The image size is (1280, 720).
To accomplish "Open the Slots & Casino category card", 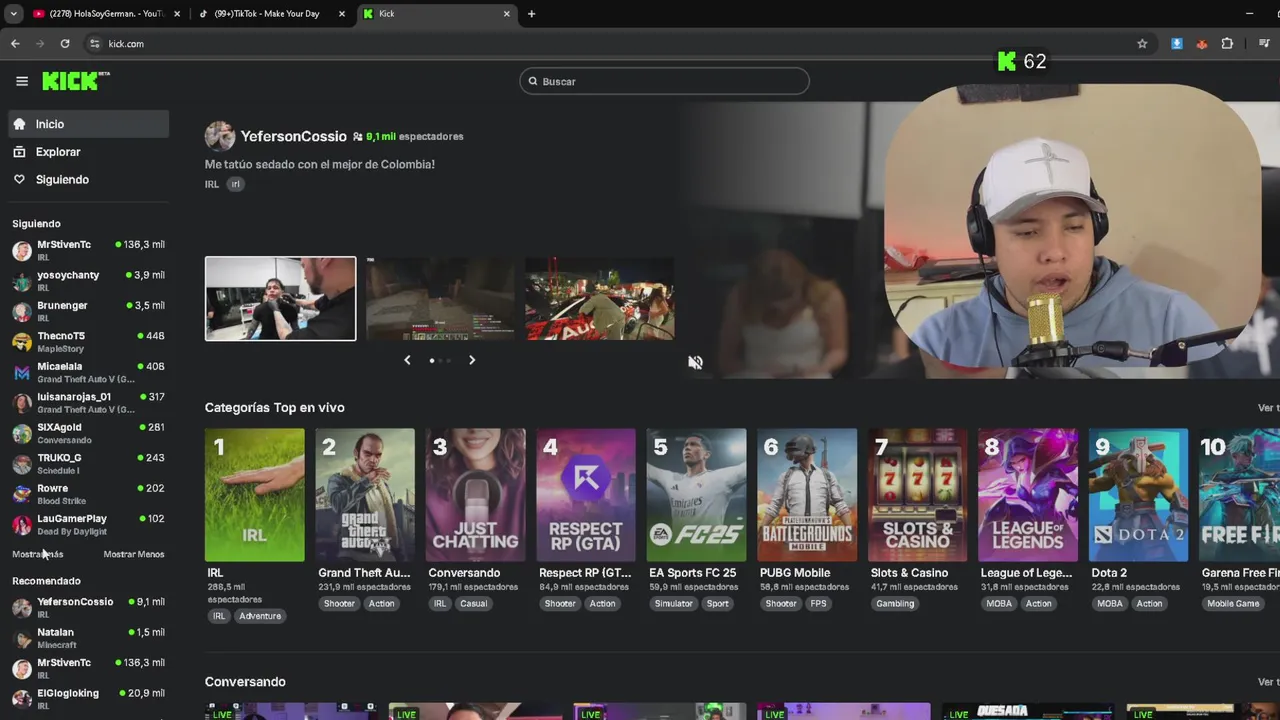I will [917, 495].
